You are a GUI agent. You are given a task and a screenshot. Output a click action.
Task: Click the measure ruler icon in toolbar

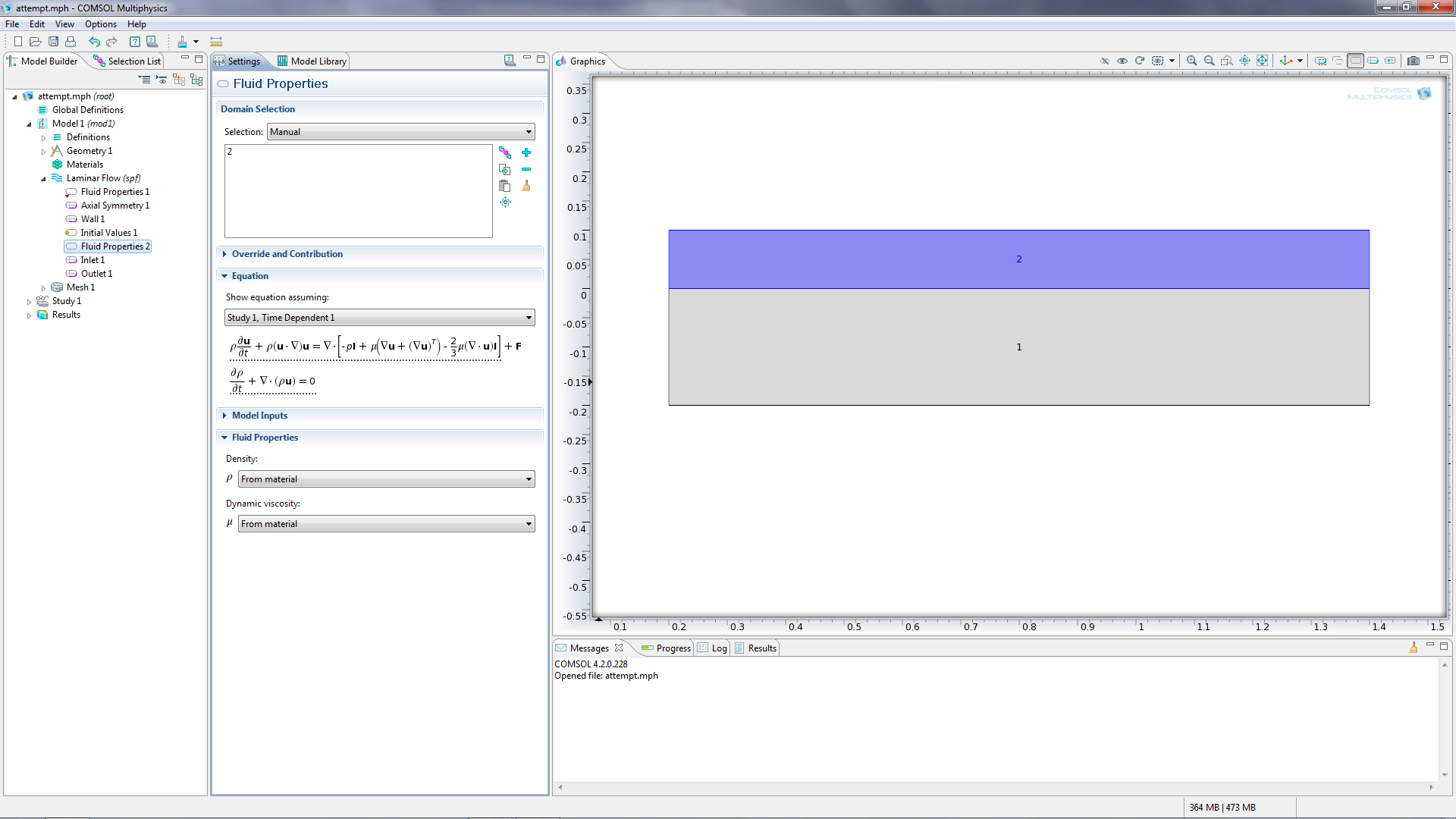216,42
